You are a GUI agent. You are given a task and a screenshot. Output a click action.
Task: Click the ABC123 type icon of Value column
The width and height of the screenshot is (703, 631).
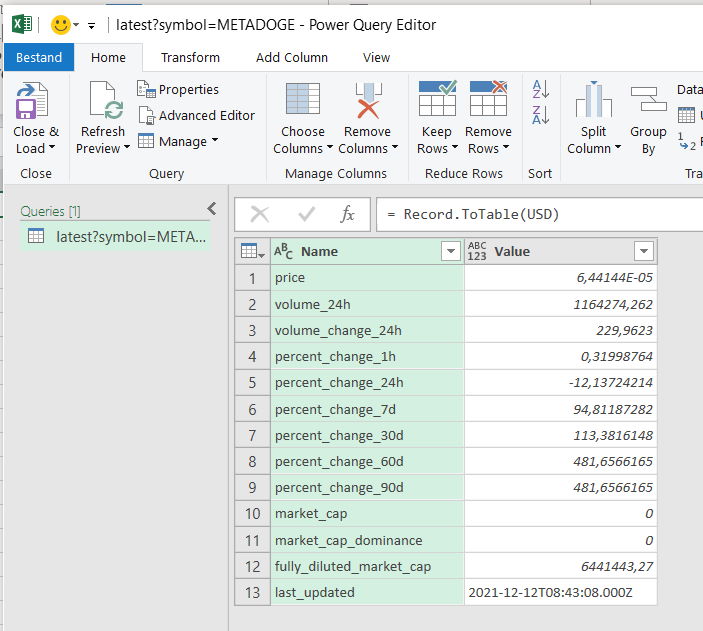(x=477, y=251)
